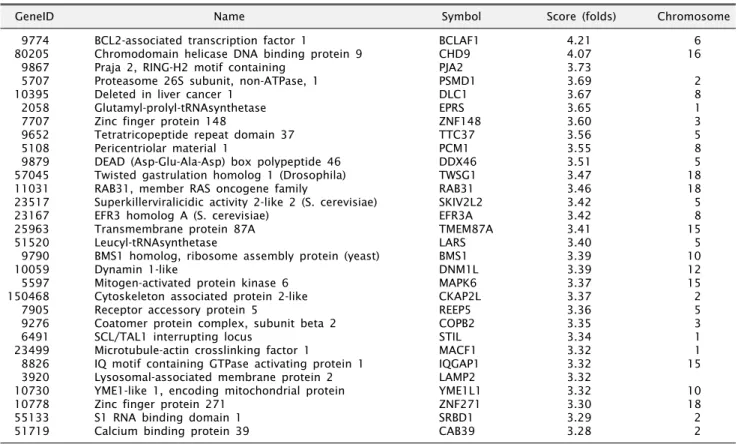Viewport: 741px width, 444px height.
Task: Click the symbol PJA2
Action: click(450, 68)
